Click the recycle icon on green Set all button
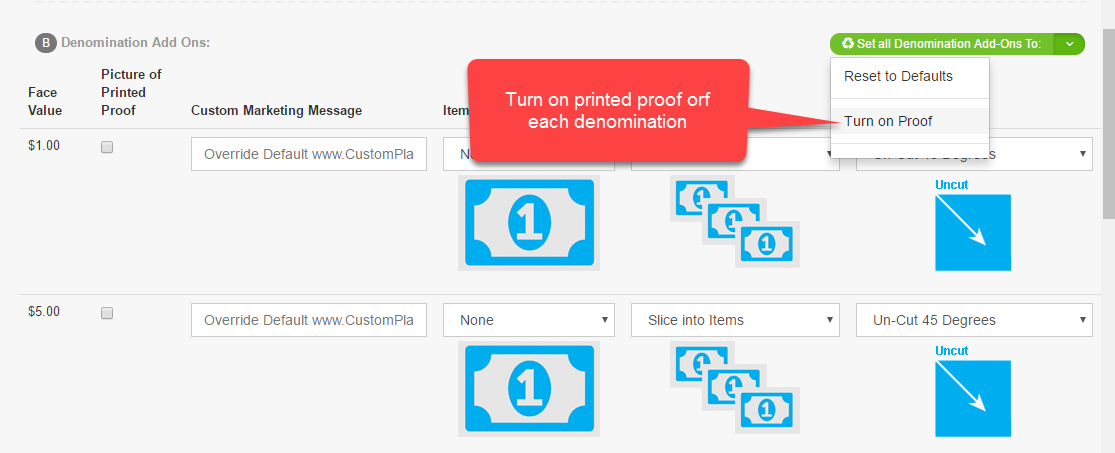1115x453 pixels. pyautogui.click(x=848, y=43)
